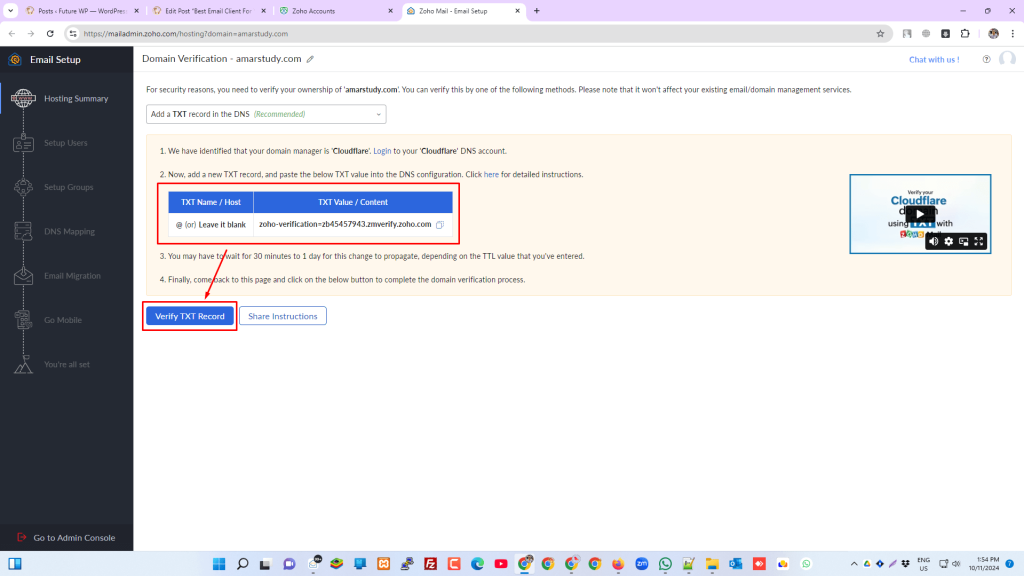
Task: Click the Email Setup logo icon
Action: click(15, 59)
